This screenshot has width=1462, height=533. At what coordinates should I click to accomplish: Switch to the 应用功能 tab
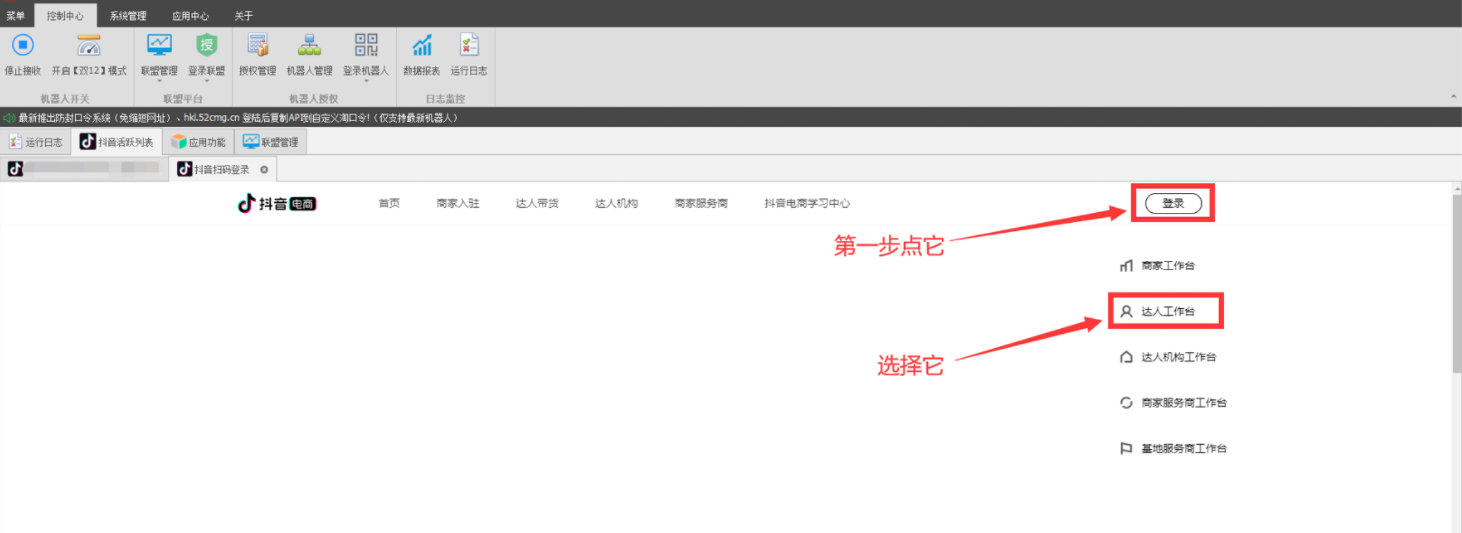pyautogui.click(x=198, y=142)
